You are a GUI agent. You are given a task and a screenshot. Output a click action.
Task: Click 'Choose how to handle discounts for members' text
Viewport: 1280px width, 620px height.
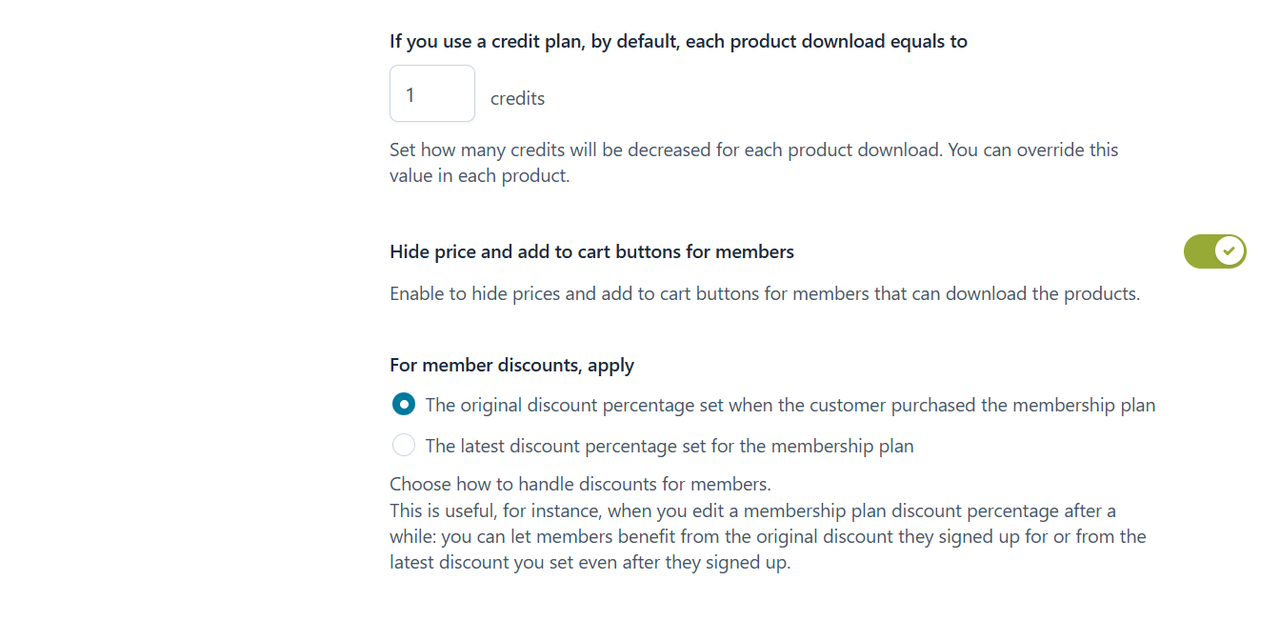(x=580, y=485)
